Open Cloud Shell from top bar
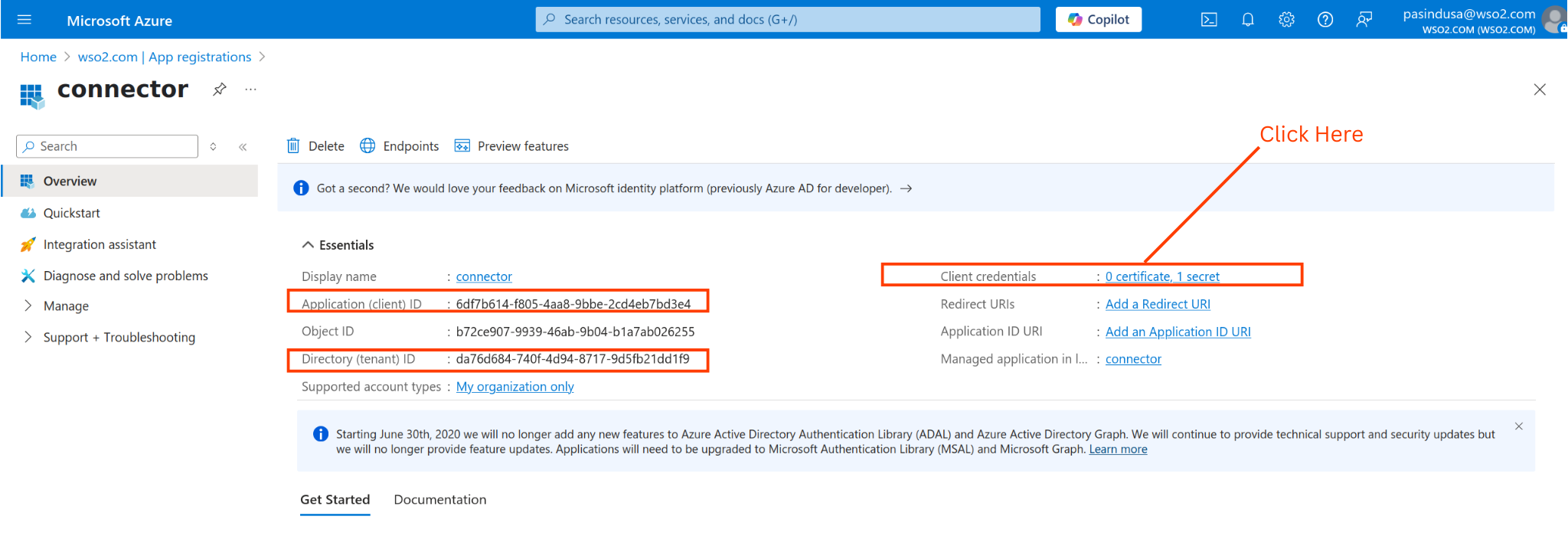The height and width of the screenshot is (549, 1568). 1209,20
